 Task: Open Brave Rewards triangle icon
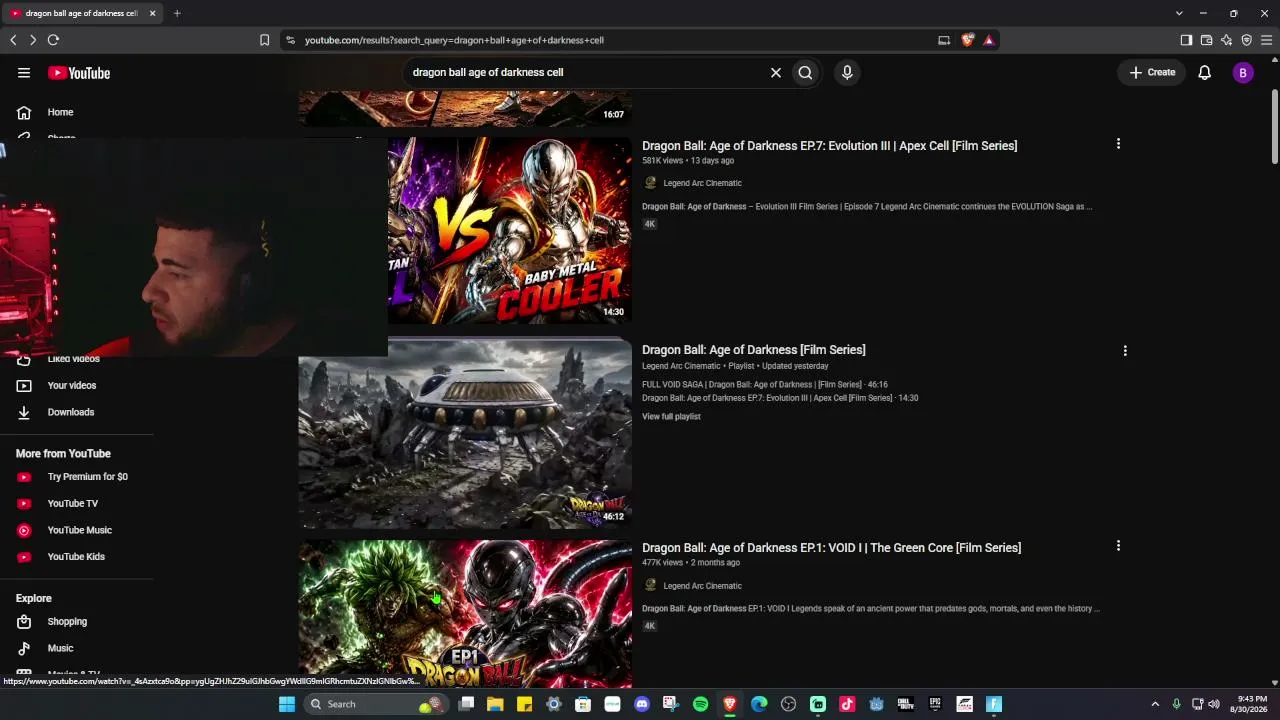point(989,40)
